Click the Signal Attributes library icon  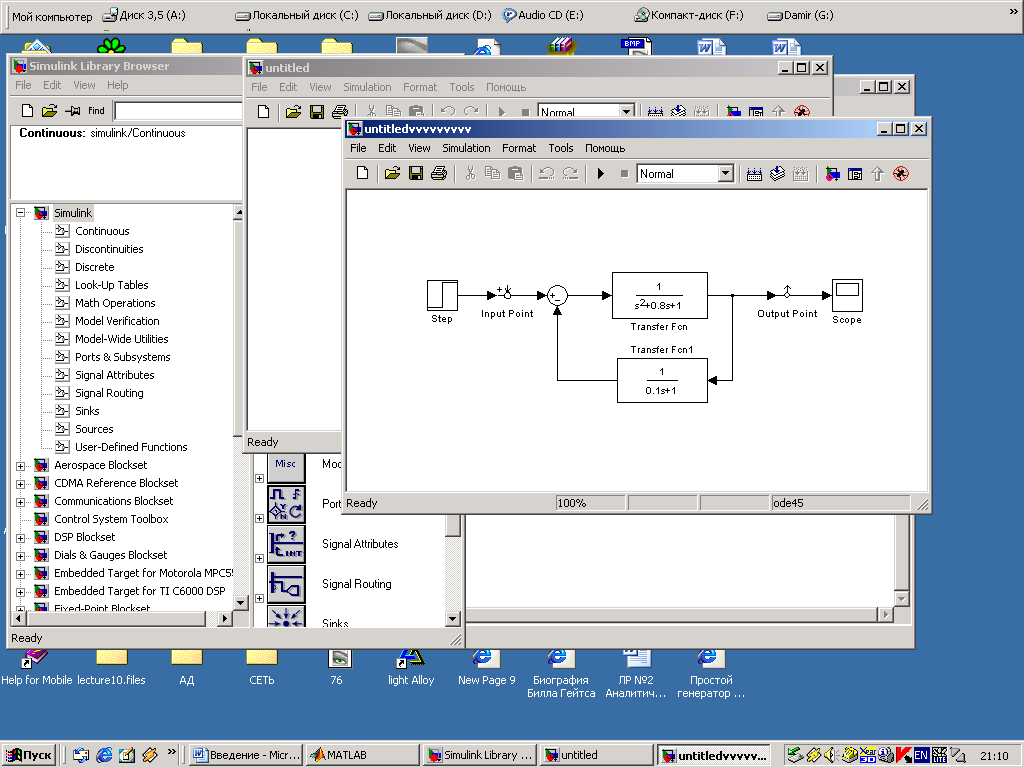tap(286, 544)
